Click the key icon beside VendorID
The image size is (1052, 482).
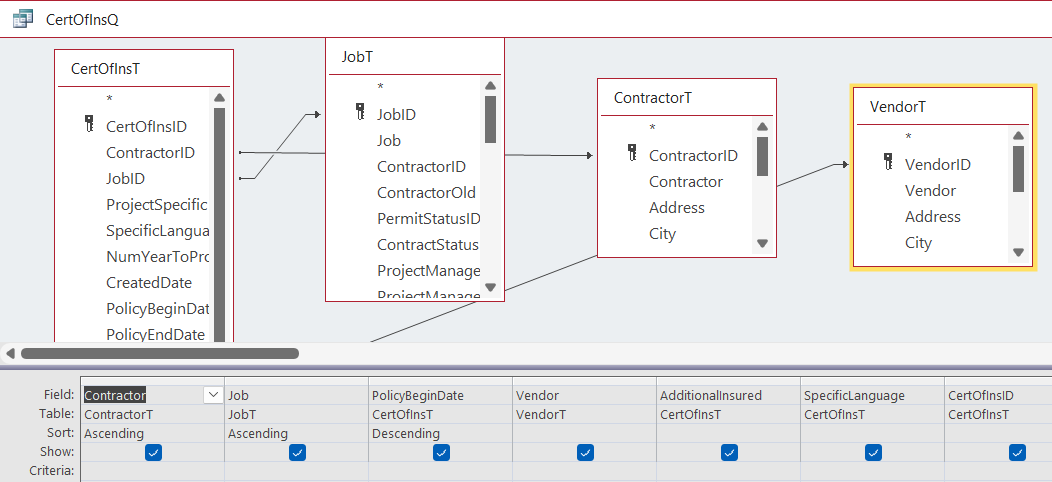(888, 162)
